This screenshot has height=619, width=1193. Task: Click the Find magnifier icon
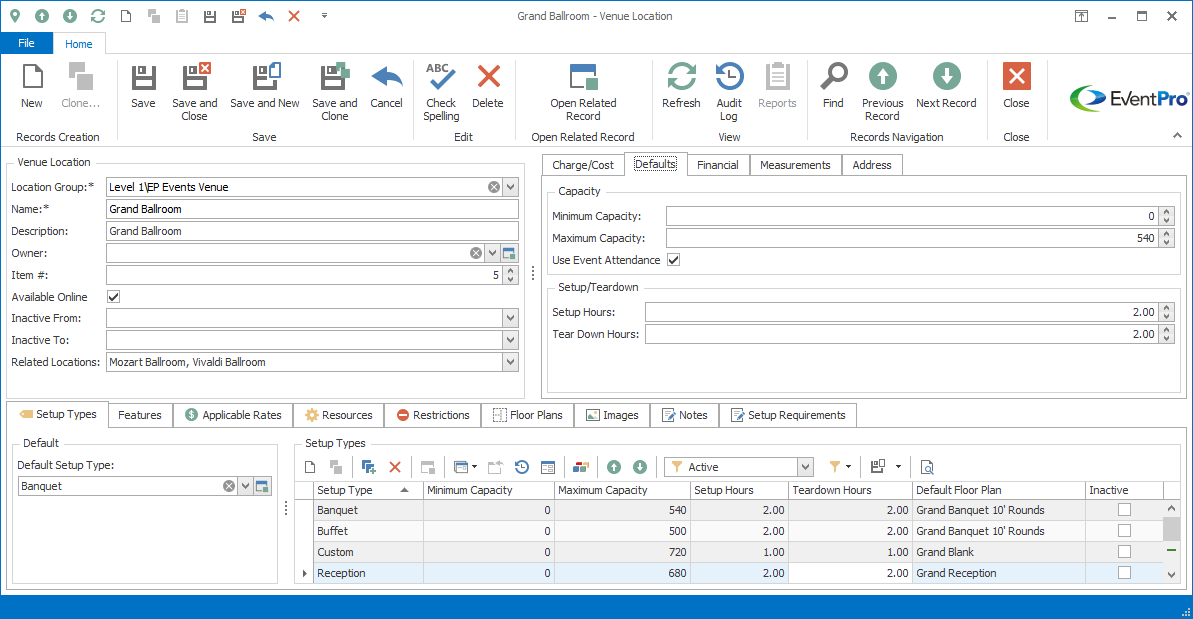click(833, 77)
